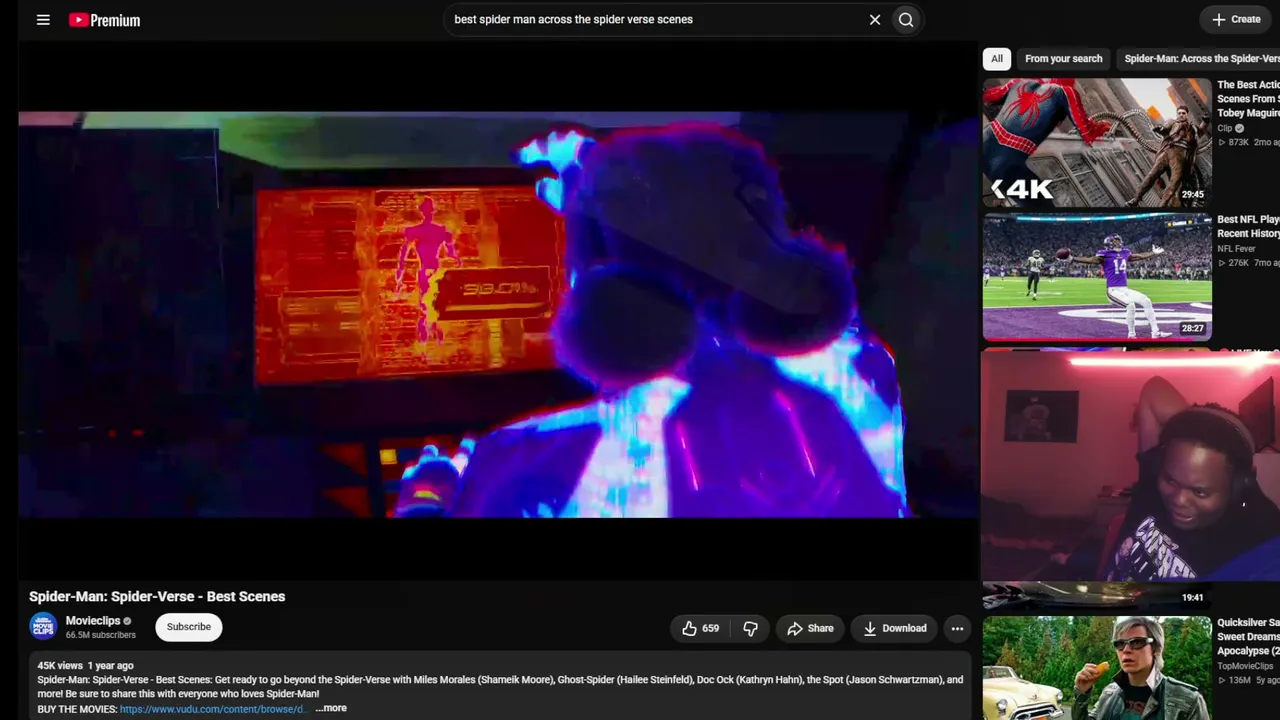This screenshot has width=1280, height=720.
Task: Open "The Best Action Scenes" video title
Action: (1248, 99)
